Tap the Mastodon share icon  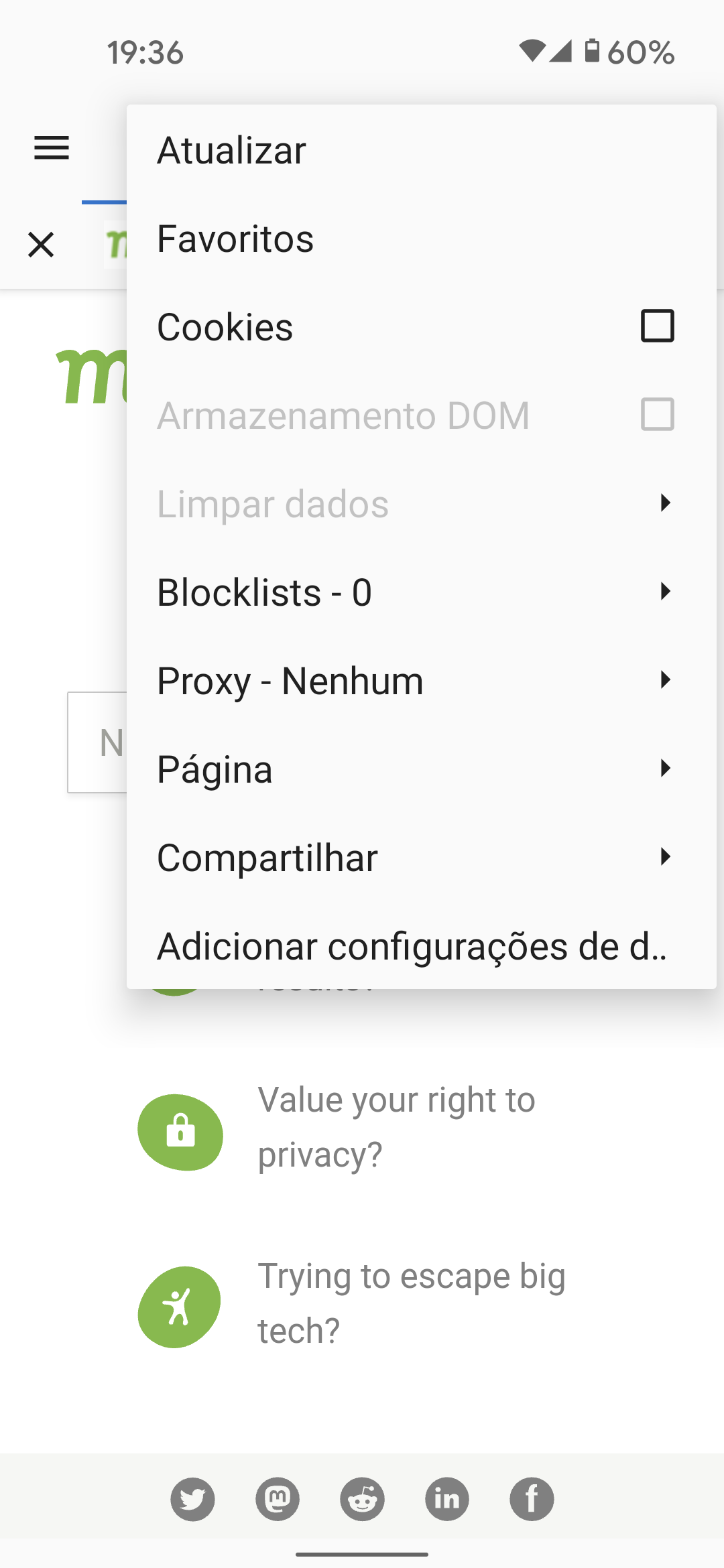[x=278, y=1499]
